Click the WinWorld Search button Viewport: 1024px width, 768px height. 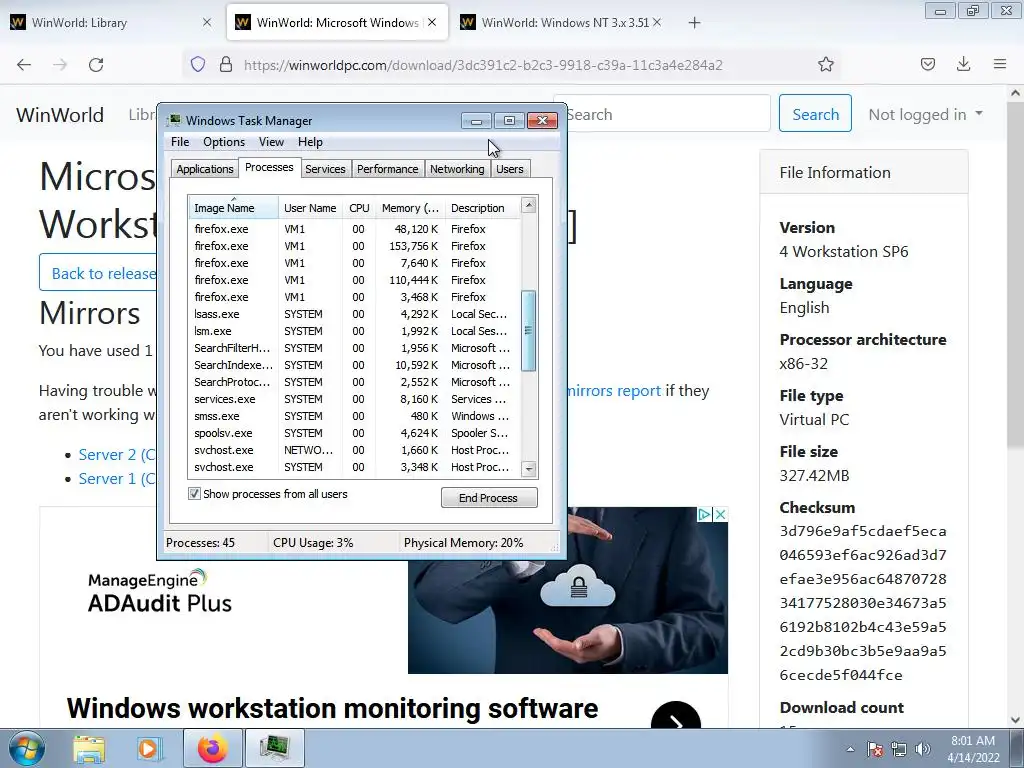point(815,113)
